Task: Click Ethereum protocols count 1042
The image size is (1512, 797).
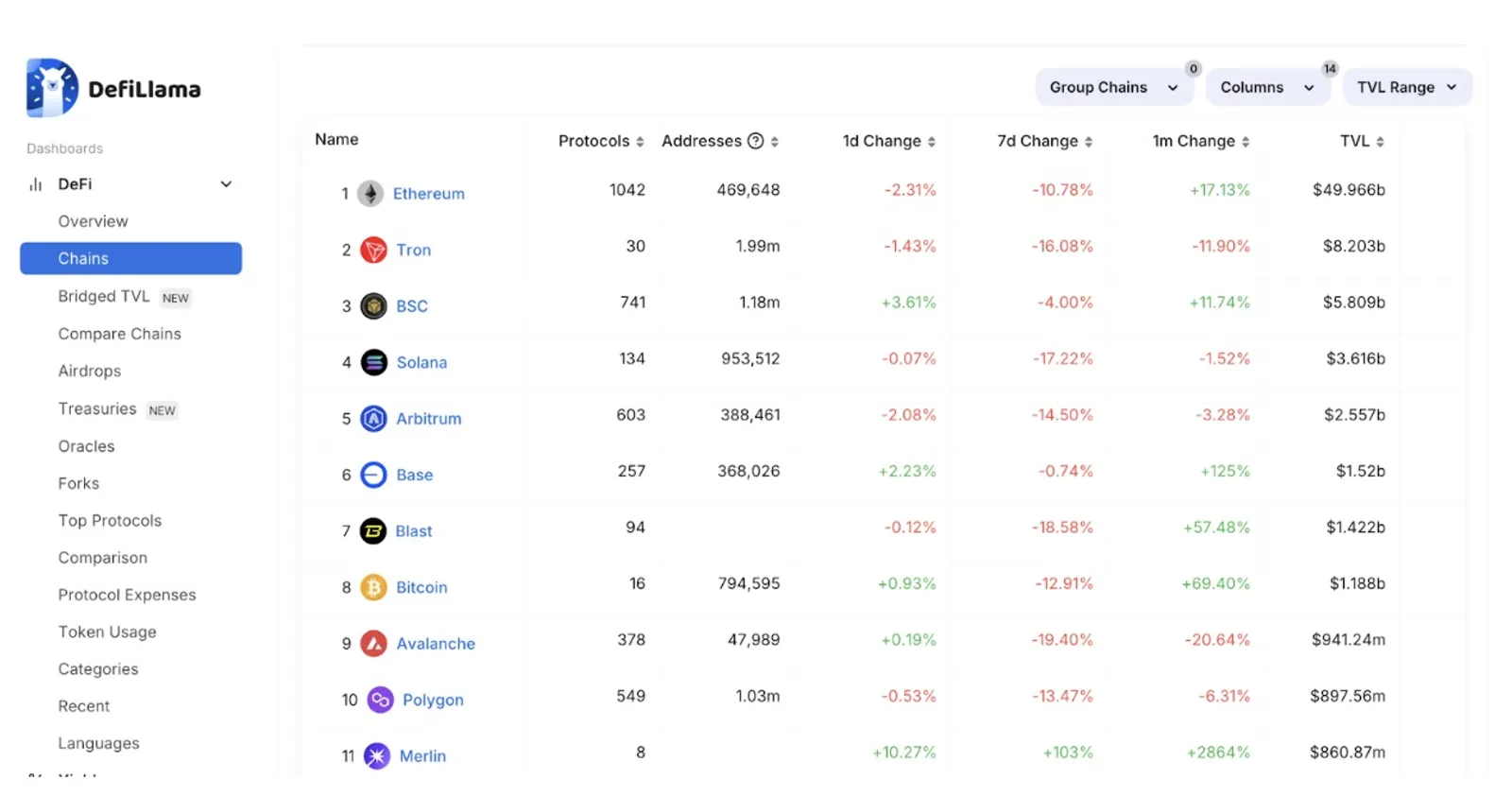Action: (x=627, y=190)
